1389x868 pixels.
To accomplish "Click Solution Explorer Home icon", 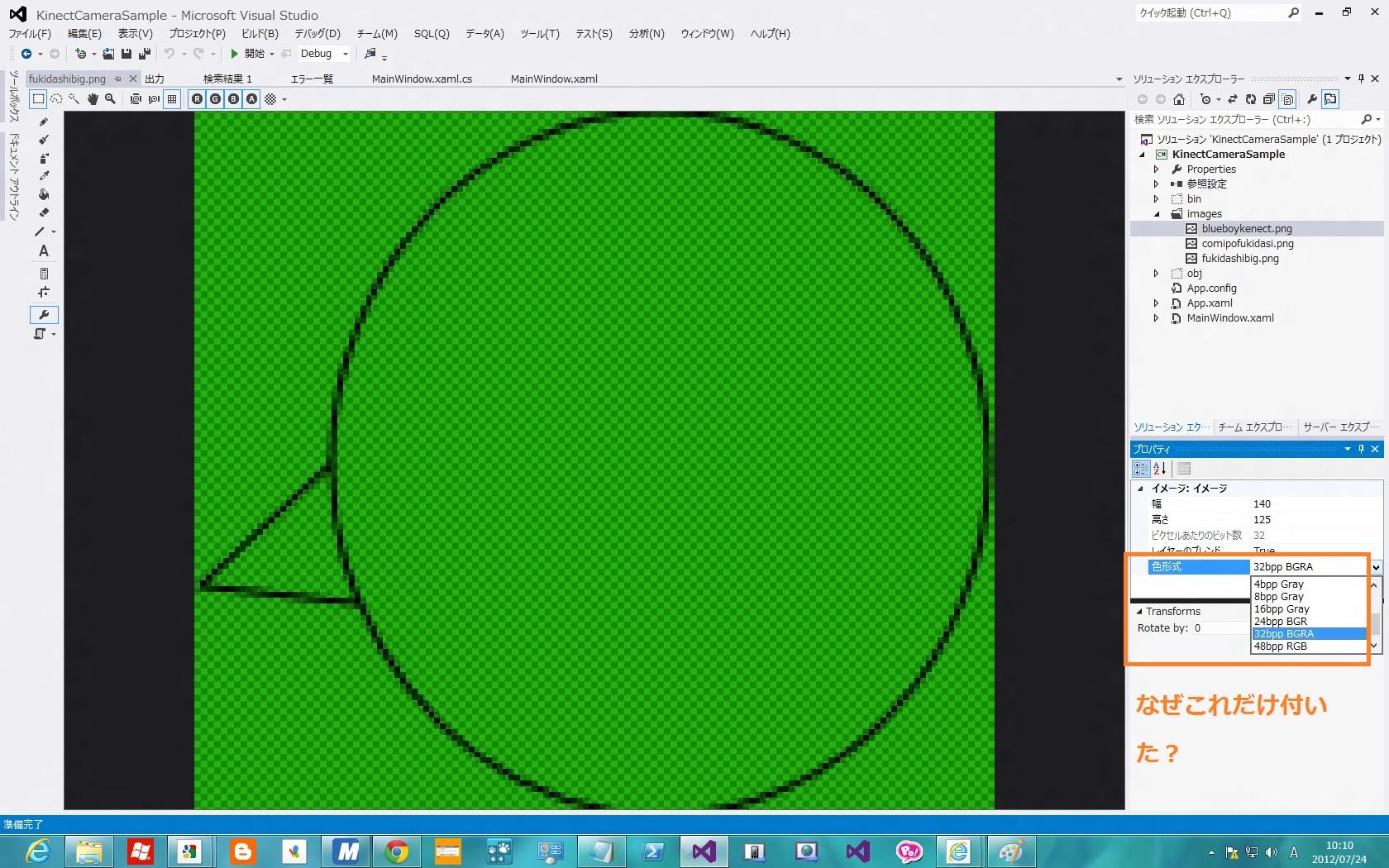I will click(x=1179, y=99).
